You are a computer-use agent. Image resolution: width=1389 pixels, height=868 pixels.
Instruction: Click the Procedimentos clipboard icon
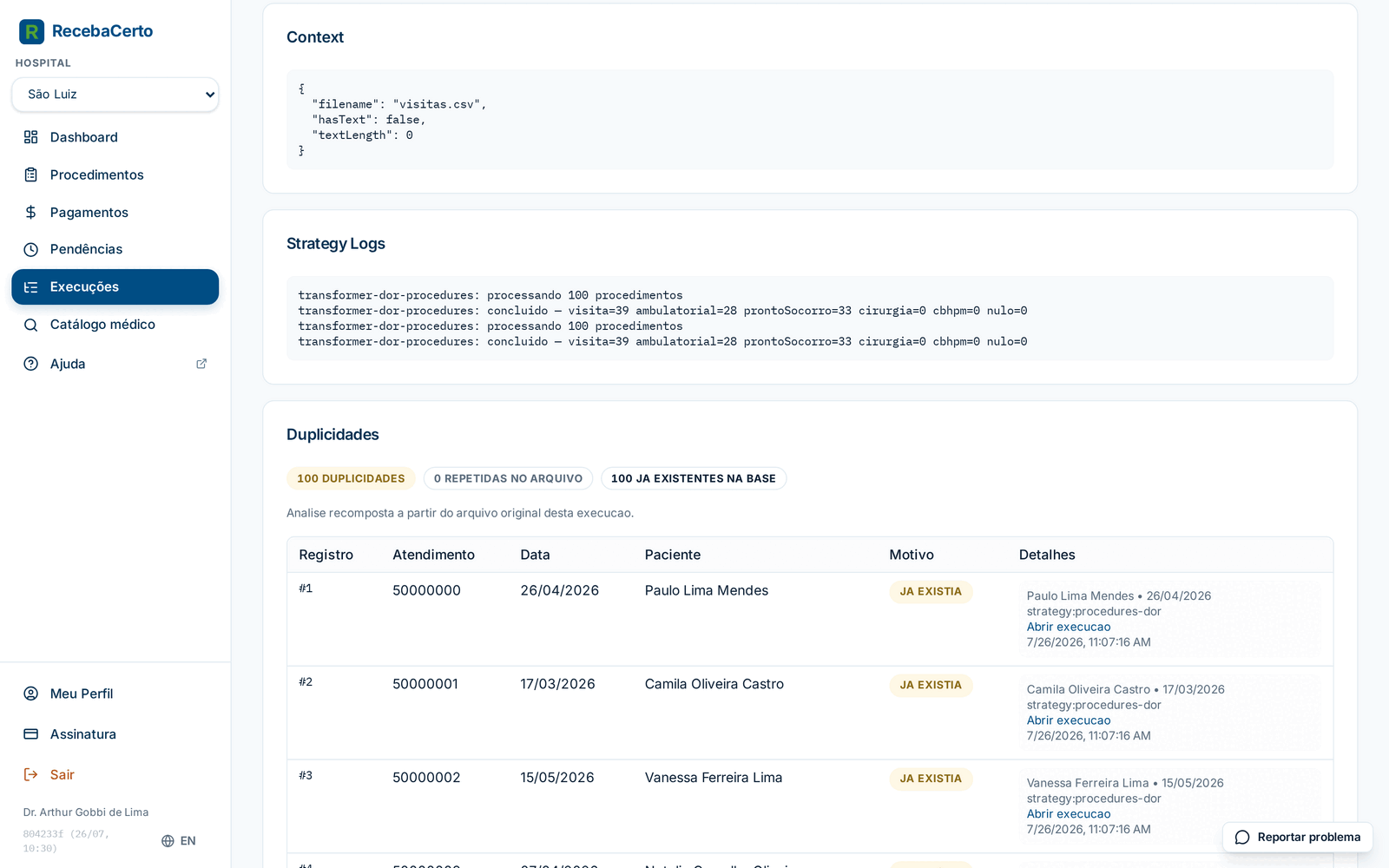pyautogui.click(x=31, y=174)
